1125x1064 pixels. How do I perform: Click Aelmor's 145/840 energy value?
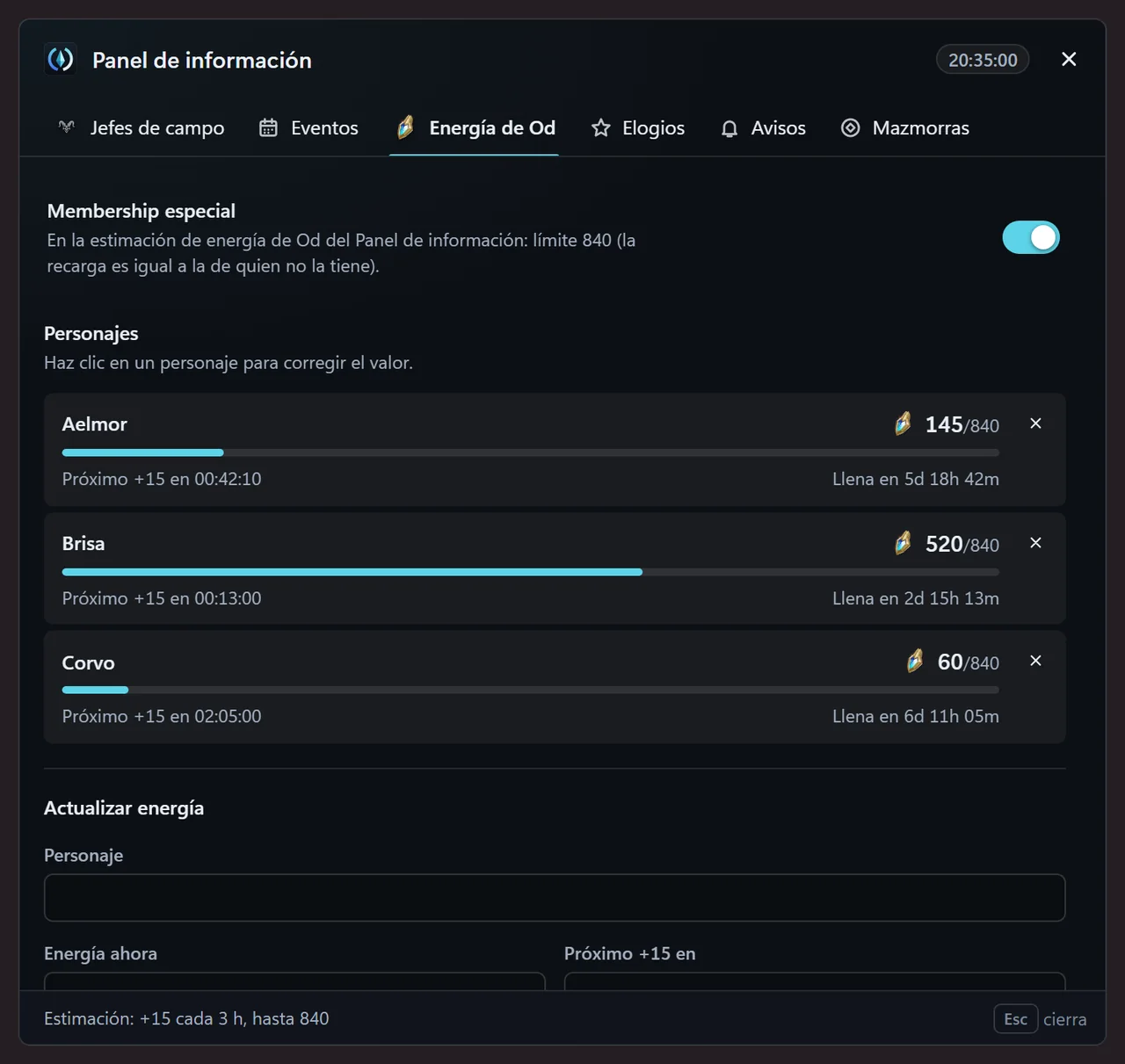click(x=962, y=425)
